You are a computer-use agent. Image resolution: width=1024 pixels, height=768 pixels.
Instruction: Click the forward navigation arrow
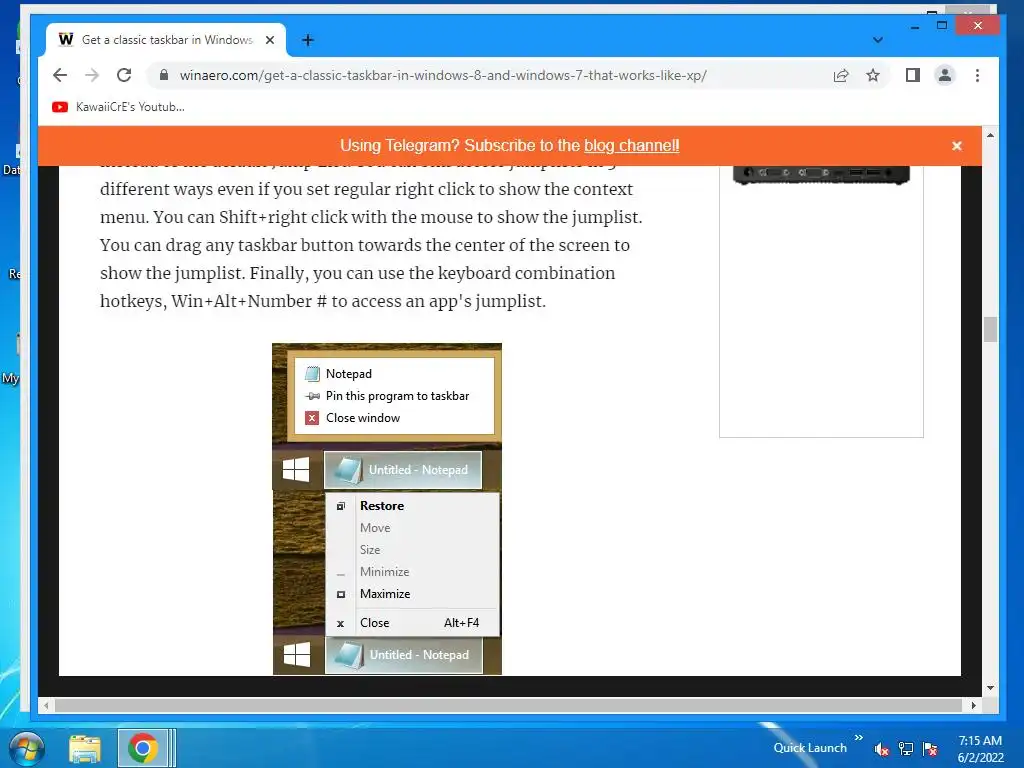point(92,75)
